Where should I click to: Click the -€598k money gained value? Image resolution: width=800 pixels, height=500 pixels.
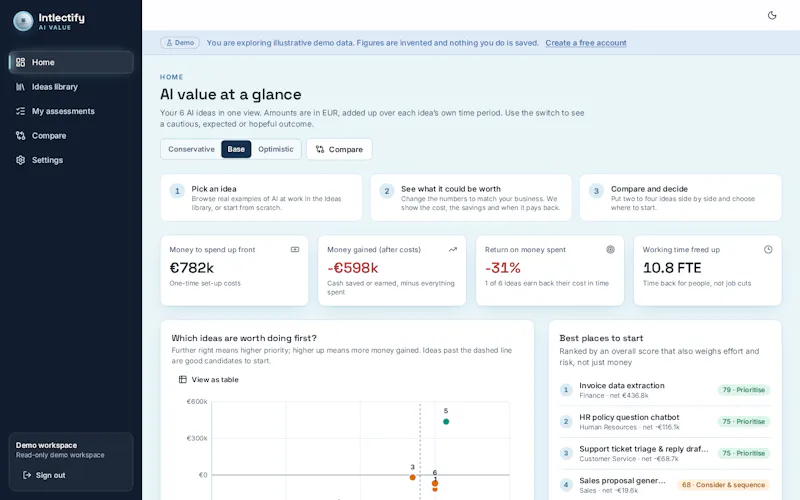[x=353, y=268]
